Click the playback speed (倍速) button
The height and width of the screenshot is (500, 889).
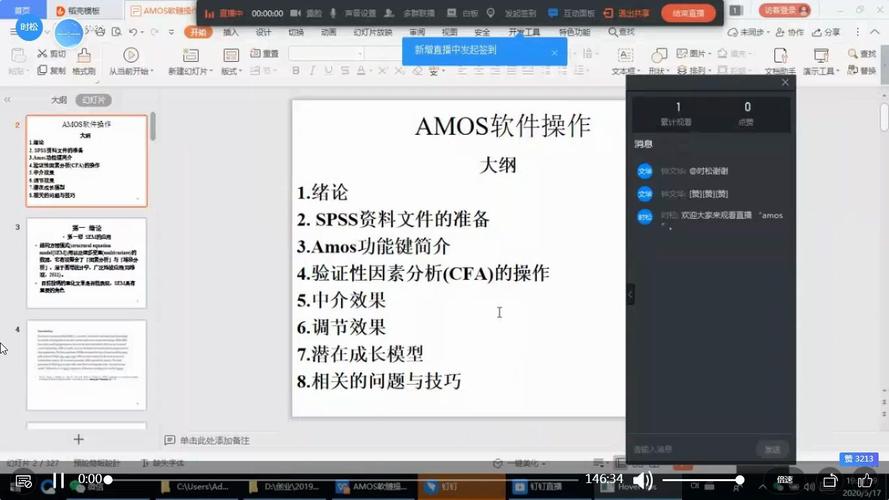click(785, 480)
